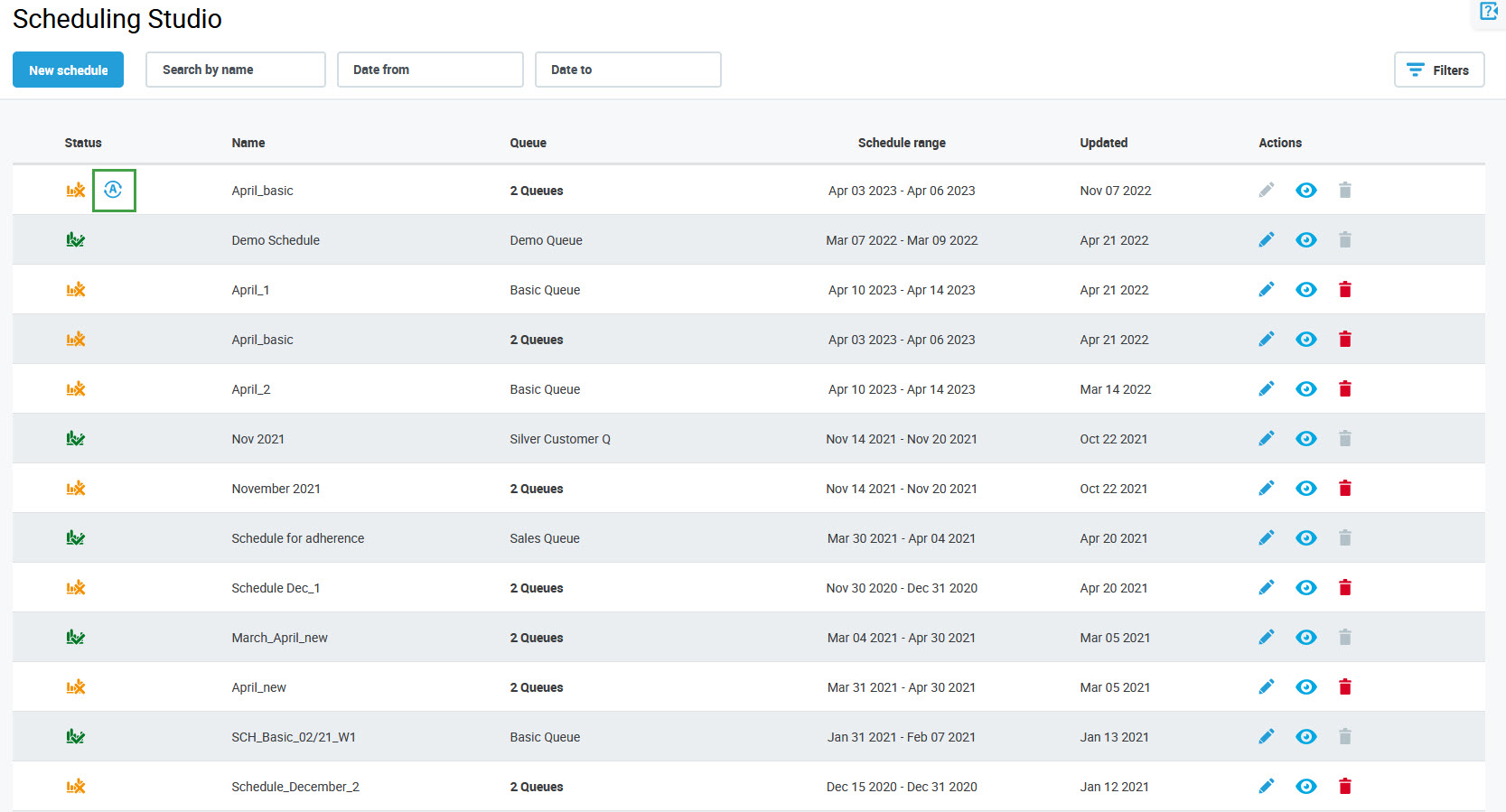Open the Date to picker

628,70
